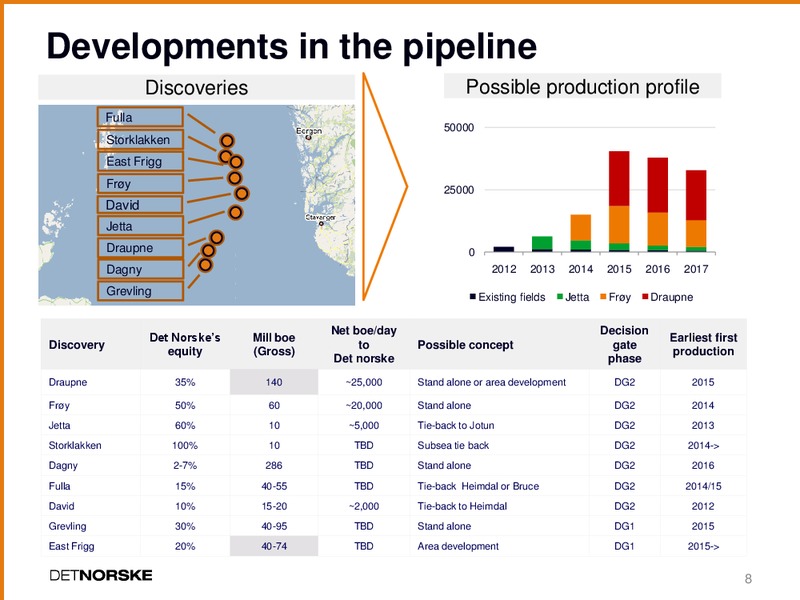The width and height of the screenshot is (800, 600).
Task: Click the orange Frøy legend swatch
Action: pyautogui.click(x=603, y=296)
